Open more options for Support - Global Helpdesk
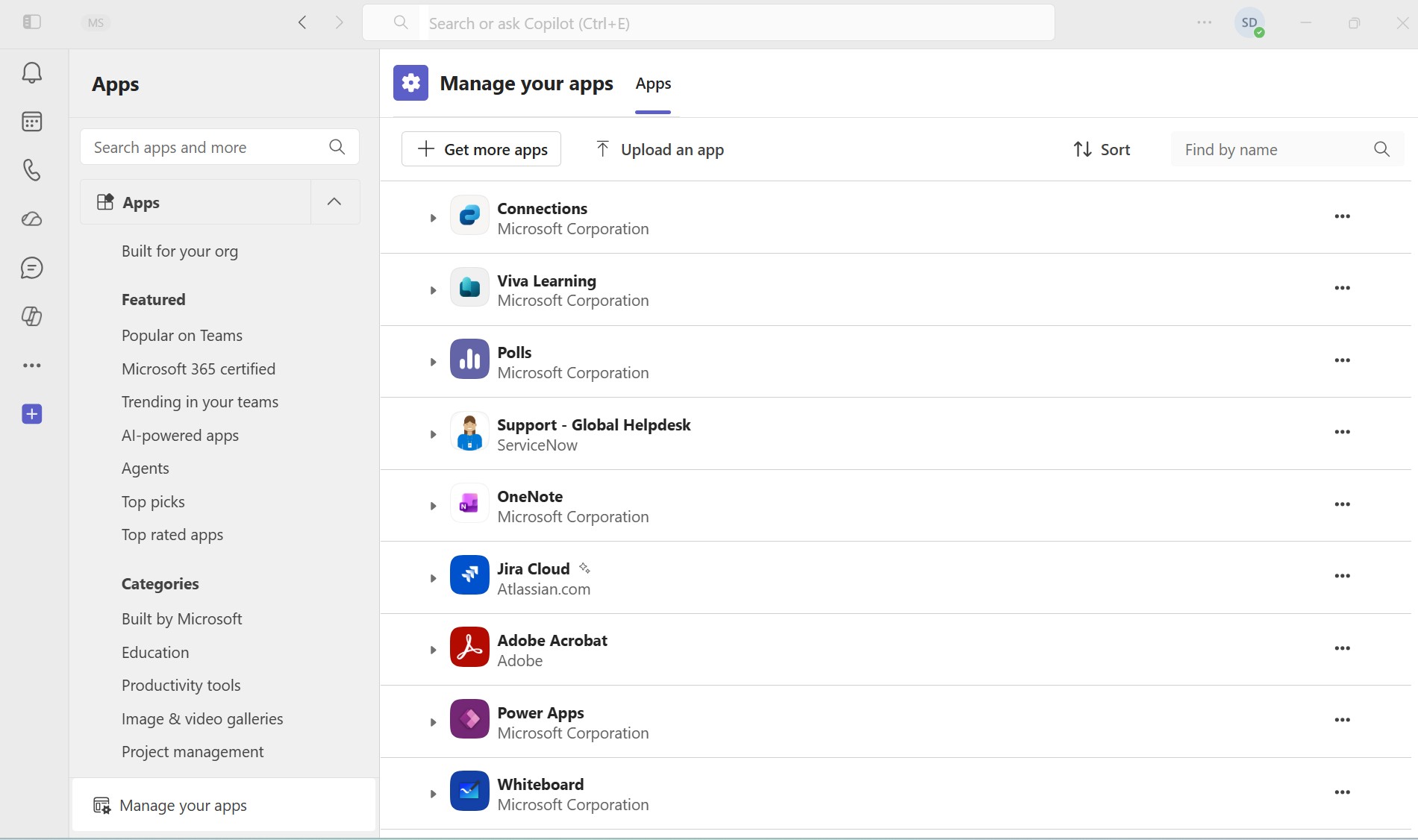Viewport: 1418px width, 840px height. pyautogui.click(x=1342, y=432)
